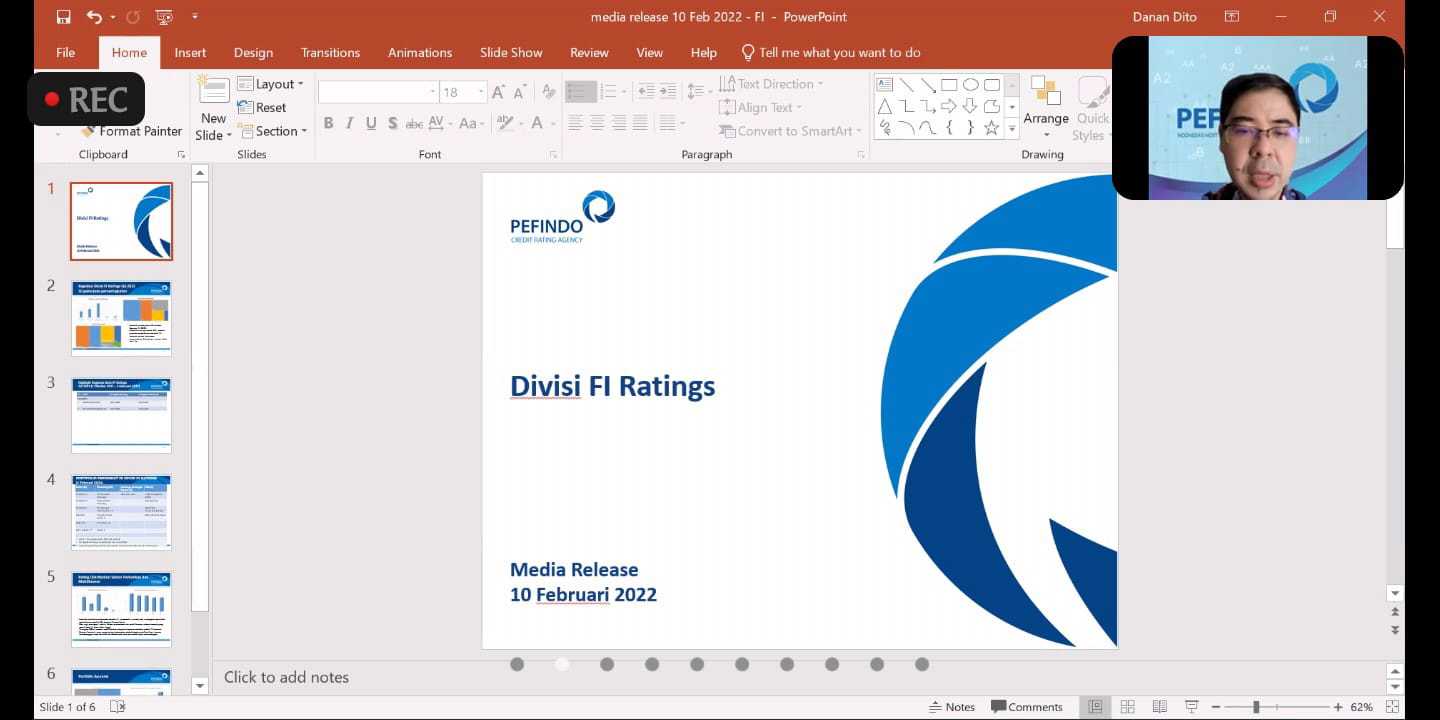Toggle strikethrough formatting
Screen dimensions: 1440x720
coord(414,123)
